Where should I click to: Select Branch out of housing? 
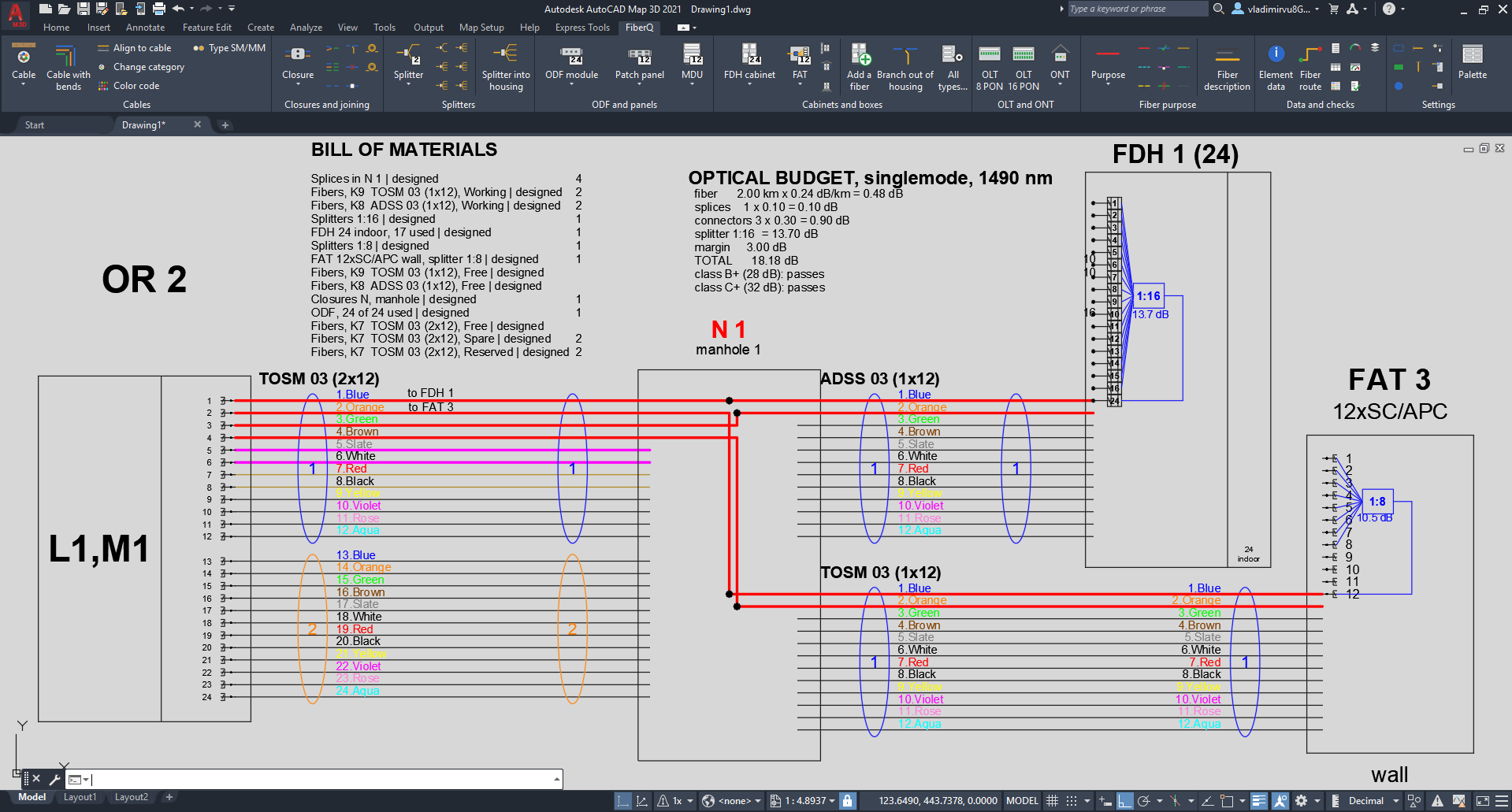pyautogui.click(x=905, y=67)
